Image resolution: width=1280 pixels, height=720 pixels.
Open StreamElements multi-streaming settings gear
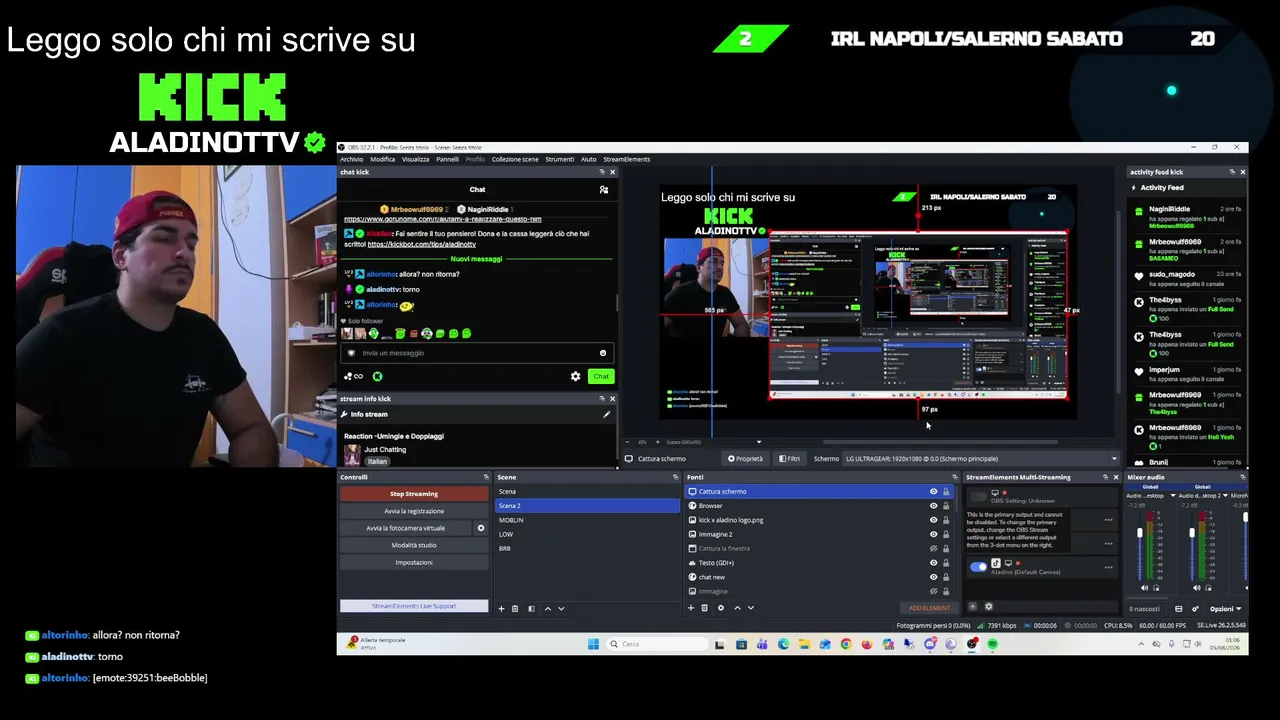click(989, 606)
